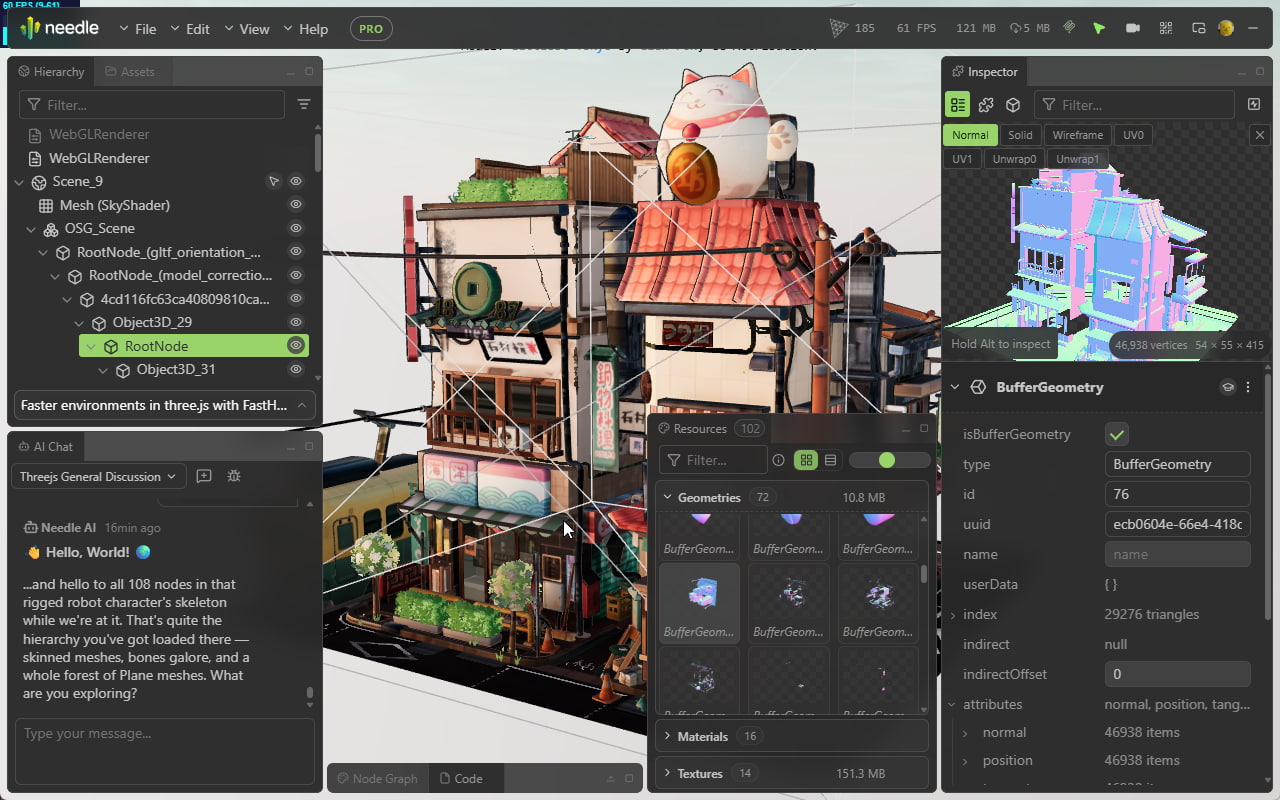Expand the Materials section in Resources

667,736
